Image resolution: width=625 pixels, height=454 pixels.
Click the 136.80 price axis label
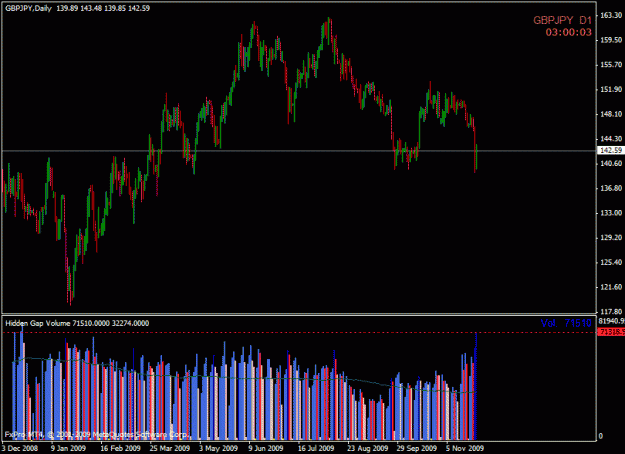pos(611,188)
